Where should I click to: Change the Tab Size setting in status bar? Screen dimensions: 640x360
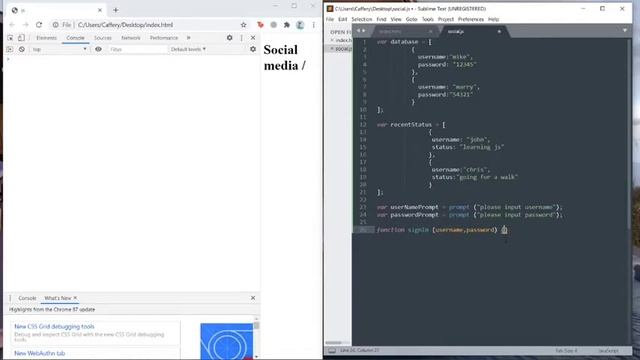pyautogui.click(x=567, y=351)
